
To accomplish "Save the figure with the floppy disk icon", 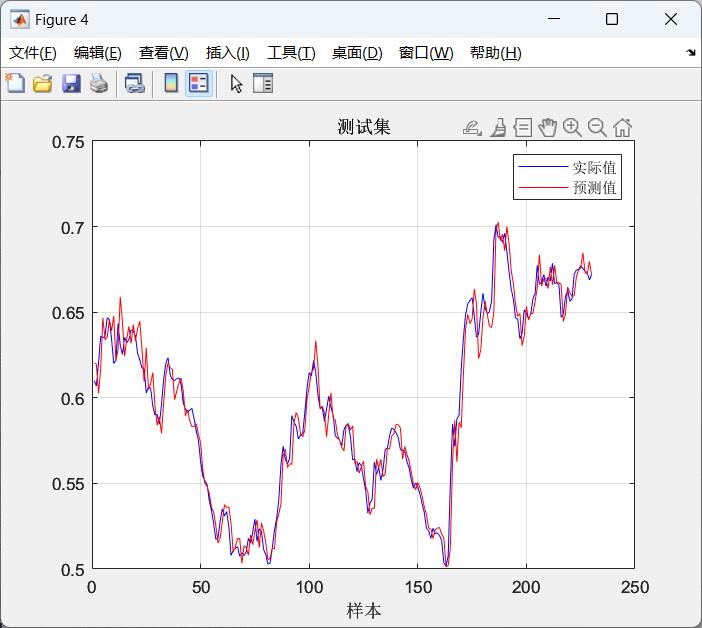I will (x=71, y=84).
